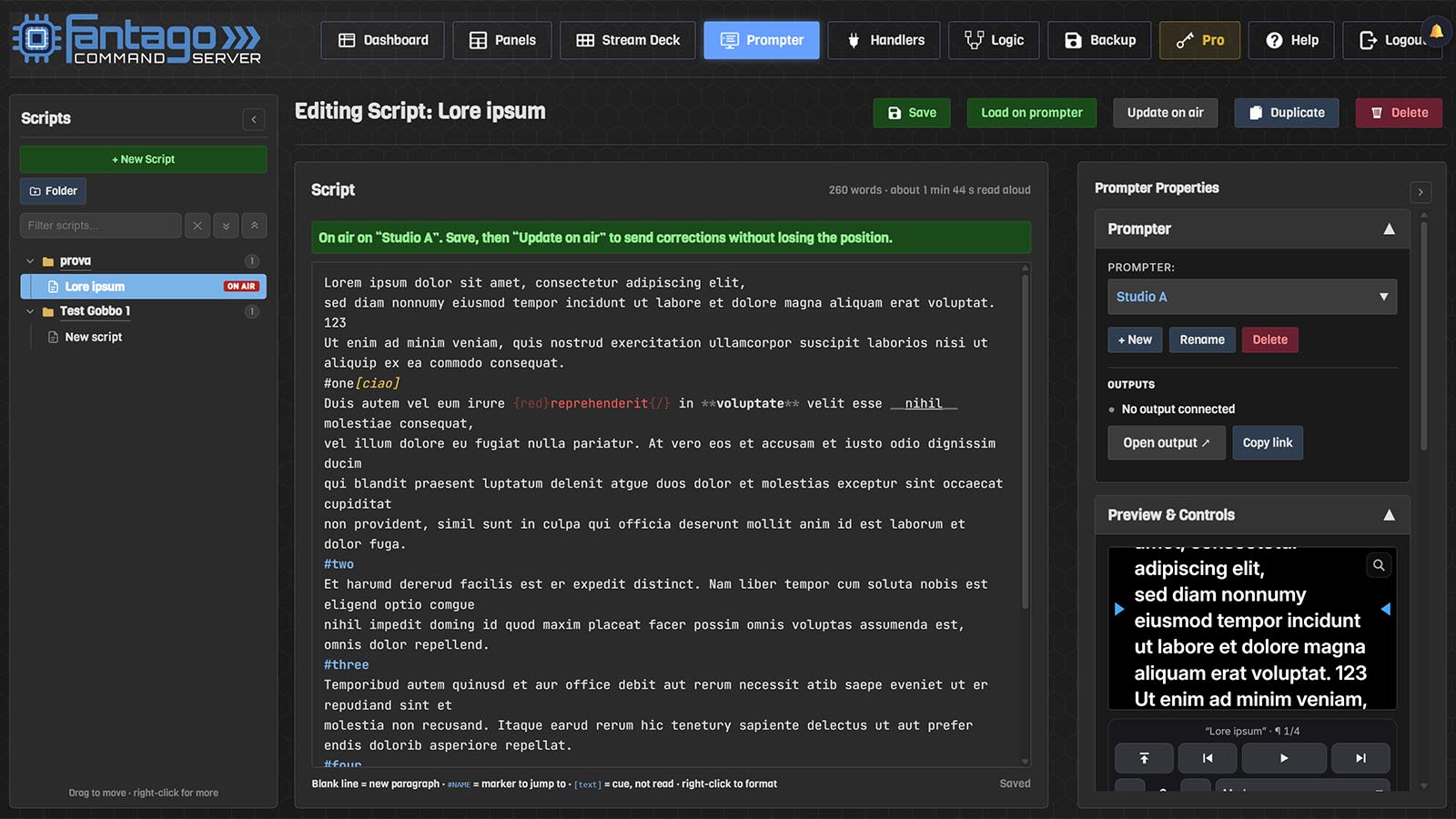Click Open output
The width and height of the screenshot is (1456, 819).
coord(1167,443)
